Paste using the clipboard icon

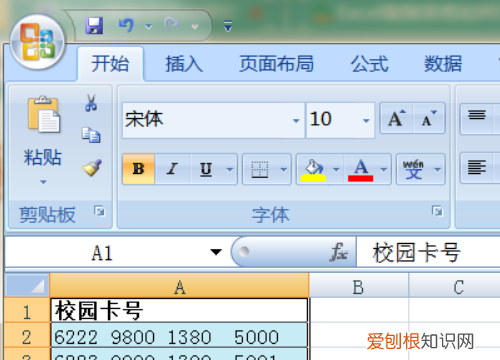coord(43,115)
